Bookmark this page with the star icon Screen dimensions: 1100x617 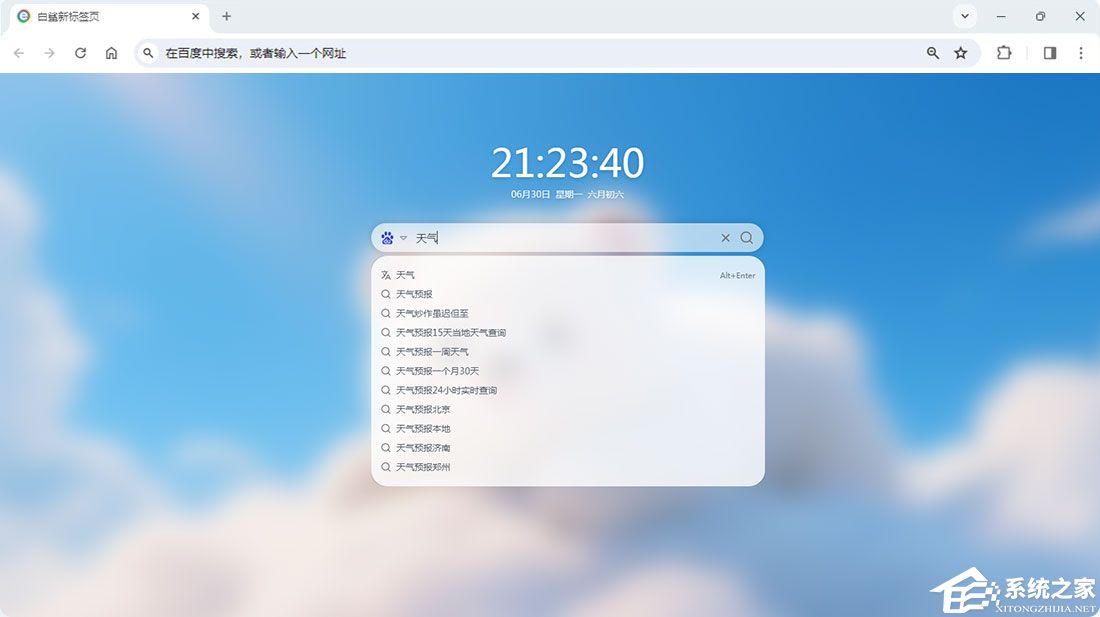pyautogui.click(x=961, y=53)
